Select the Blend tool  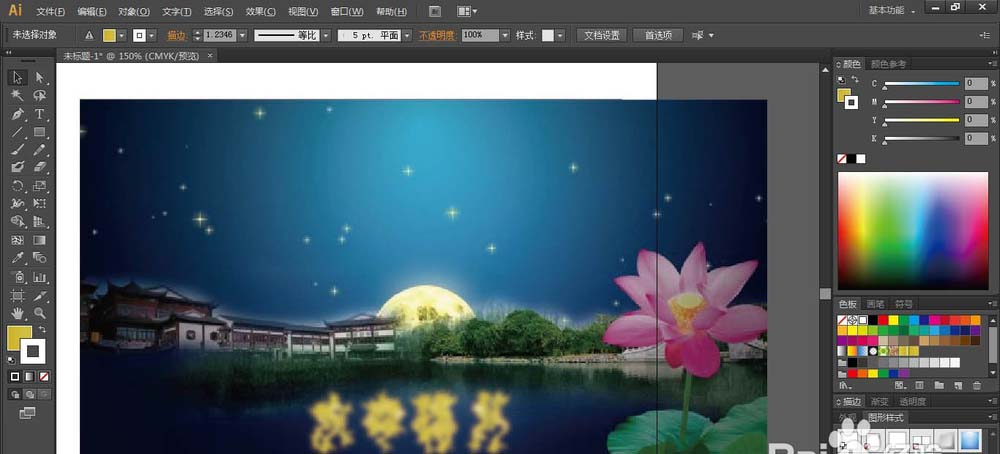tap(40, 258)
